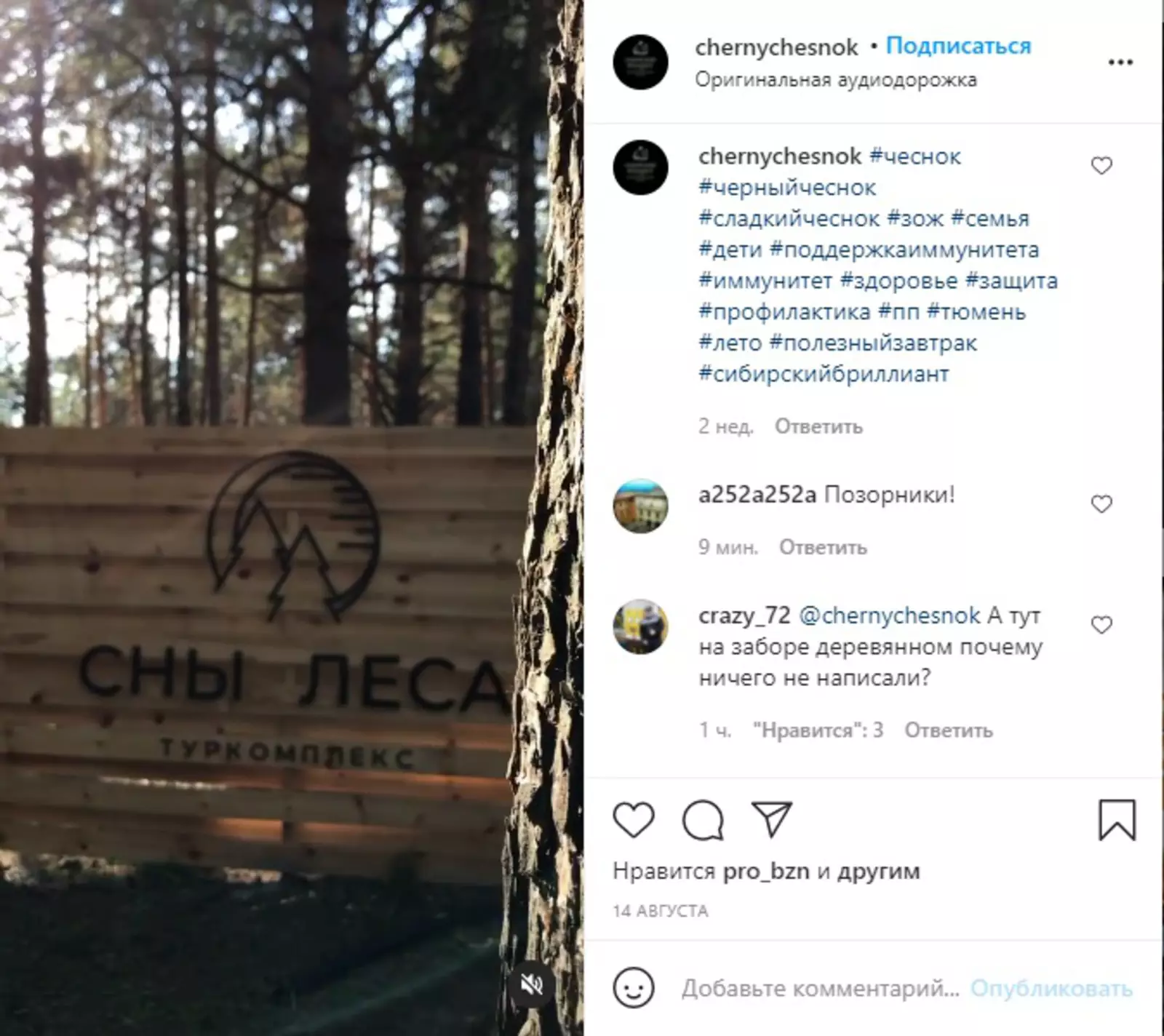Open the #тюмень hashtag

pyautogui.click(x=976, y=311)
